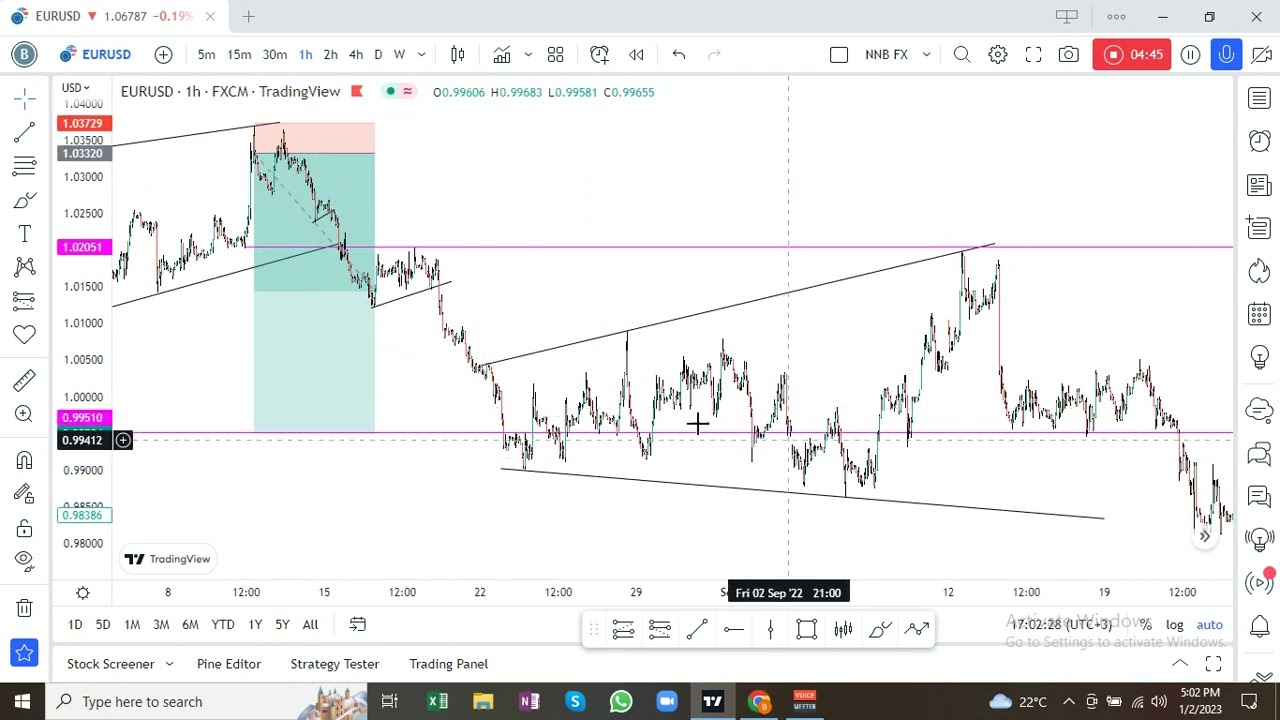Open the chart patterns tool
This screenshot has height=720, width=1280.
coord(25,267)
